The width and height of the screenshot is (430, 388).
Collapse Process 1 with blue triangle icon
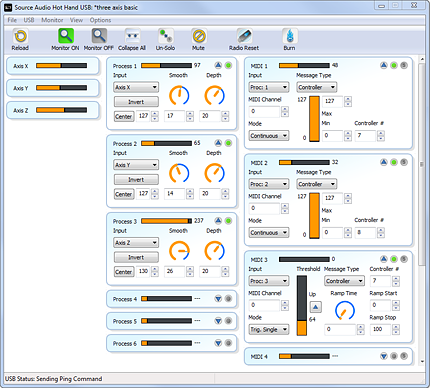coord(218,65)
